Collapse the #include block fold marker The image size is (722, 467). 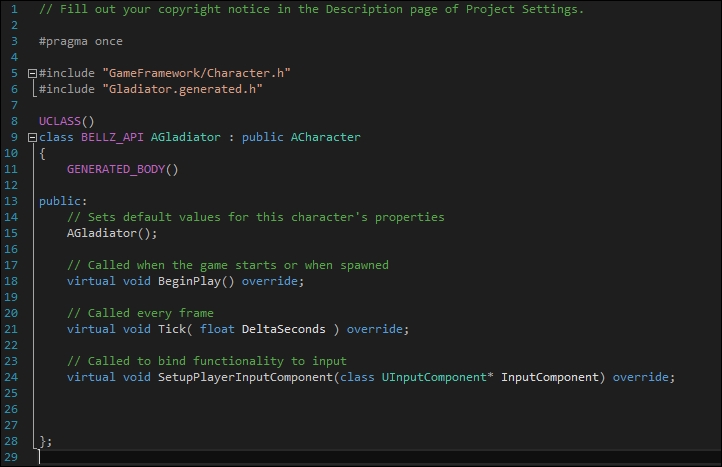tap(32, 73)
